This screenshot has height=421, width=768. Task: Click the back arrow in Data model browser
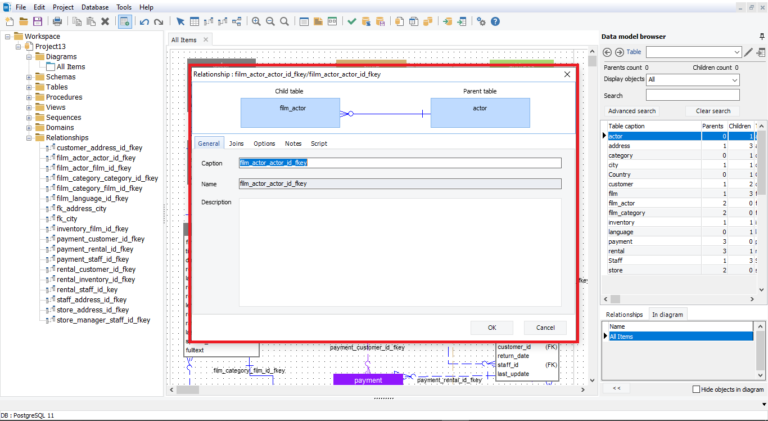pos(608,51)
